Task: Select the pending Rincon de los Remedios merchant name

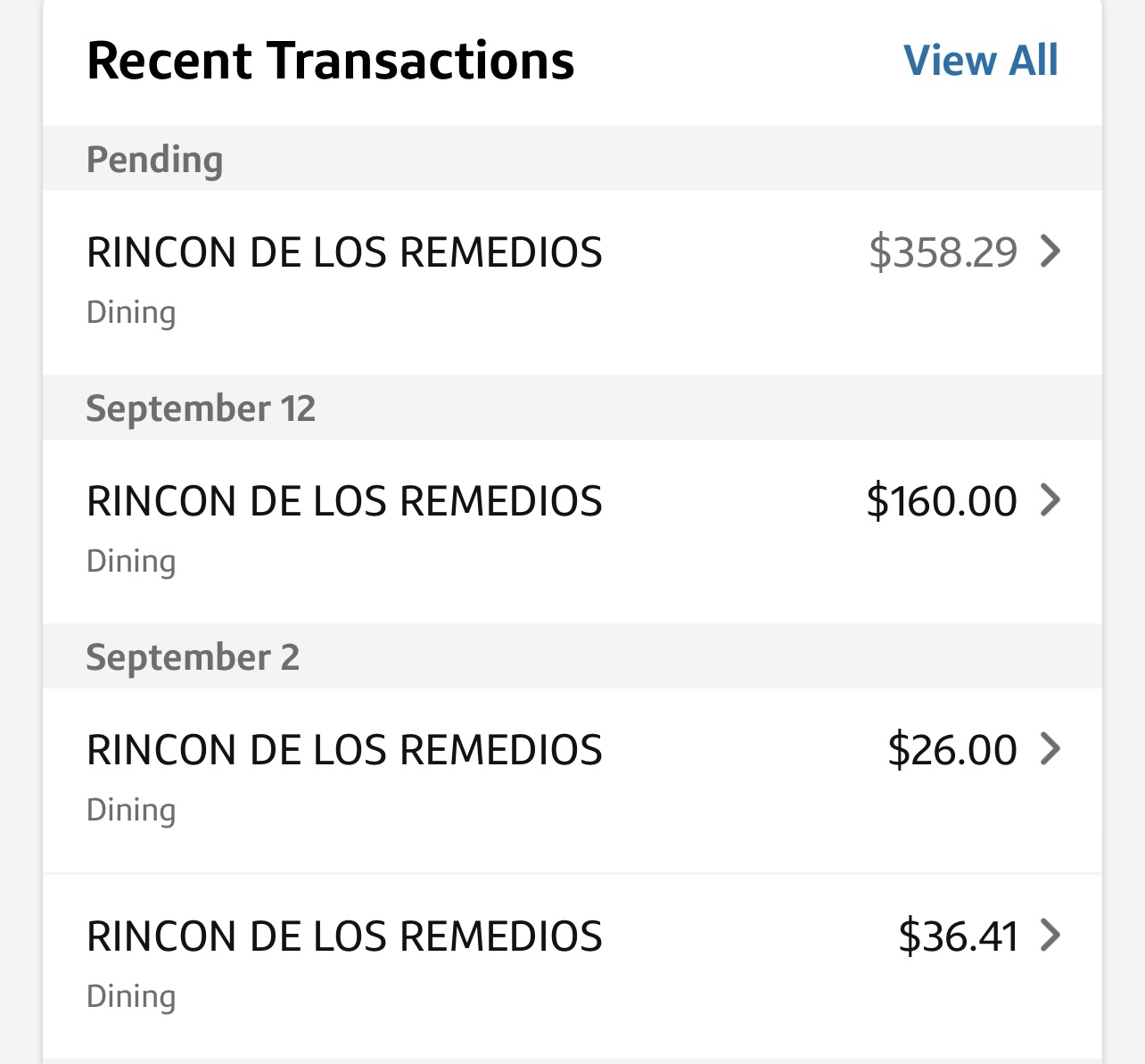Action: point(344,252)
